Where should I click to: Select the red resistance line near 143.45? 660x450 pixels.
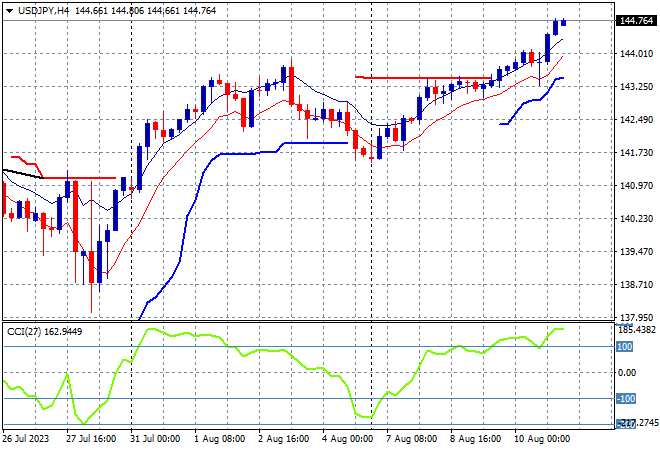pos(423,77)
